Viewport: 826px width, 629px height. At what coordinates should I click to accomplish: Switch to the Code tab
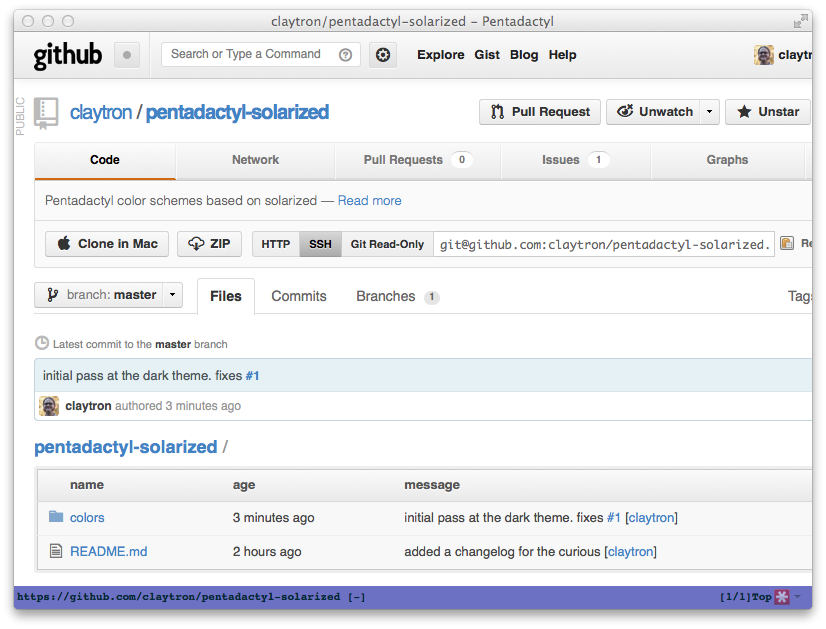coord(105,160)
